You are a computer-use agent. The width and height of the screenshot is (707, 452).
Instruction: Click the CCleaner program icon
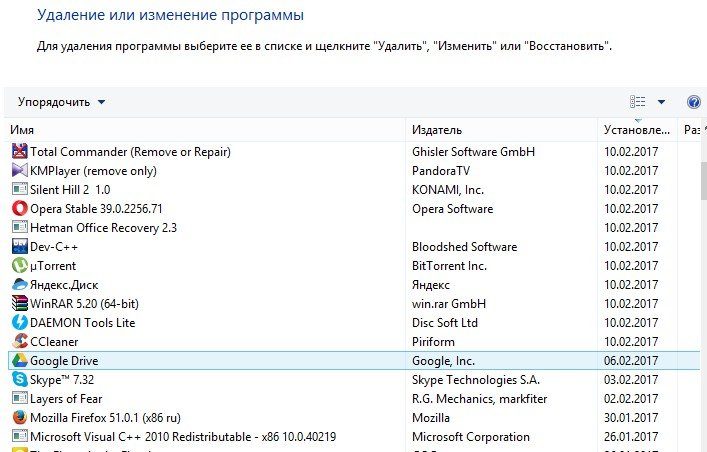[x=19, y=342]
